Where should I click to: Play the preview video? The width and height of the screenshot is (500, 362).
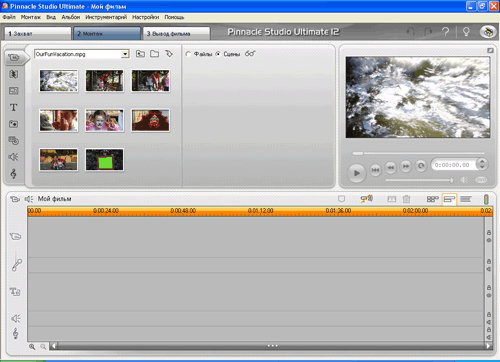click(x=357, y=173)
